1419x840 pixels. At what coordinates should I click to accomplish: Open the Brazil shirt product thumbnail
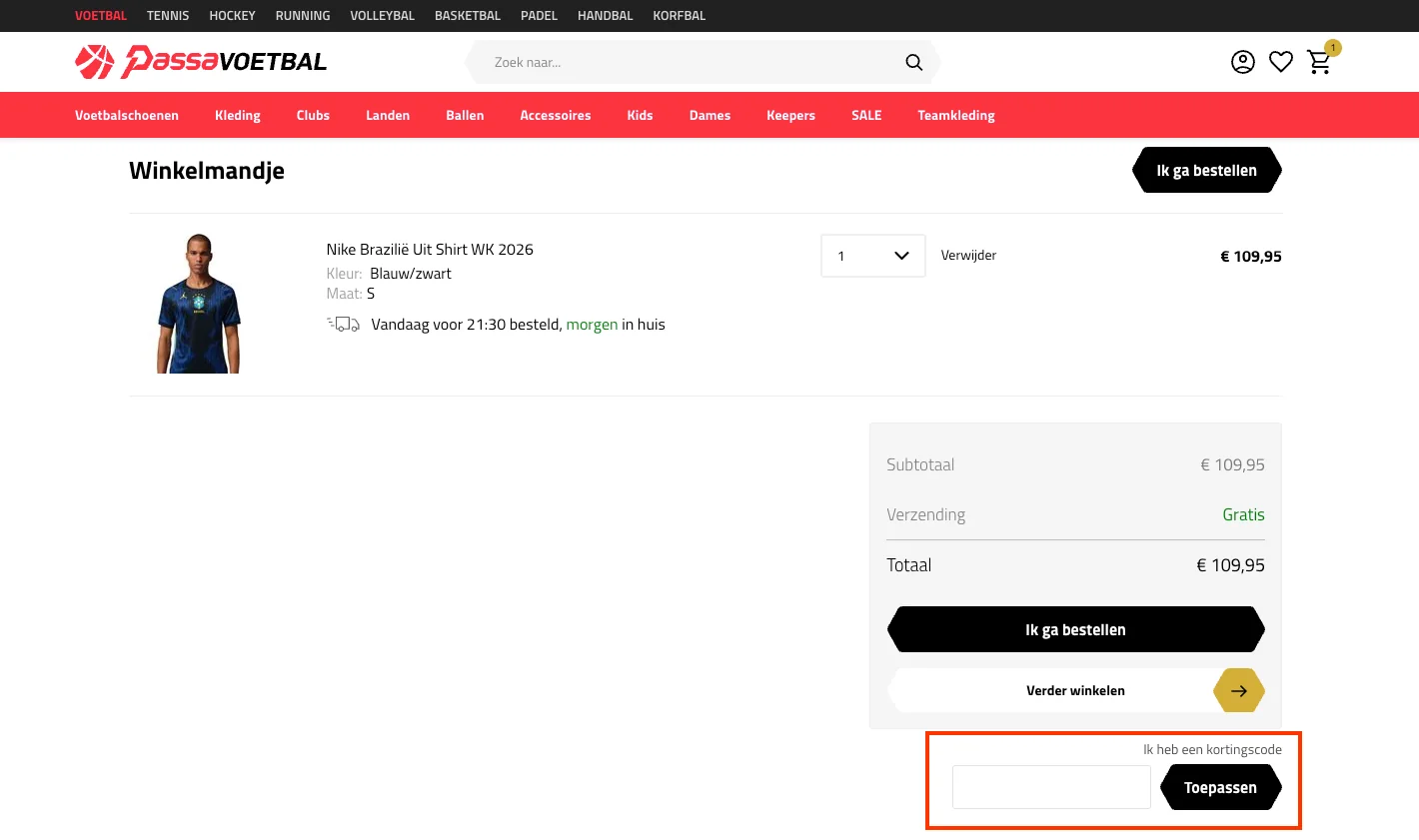(x=199, y=304)
